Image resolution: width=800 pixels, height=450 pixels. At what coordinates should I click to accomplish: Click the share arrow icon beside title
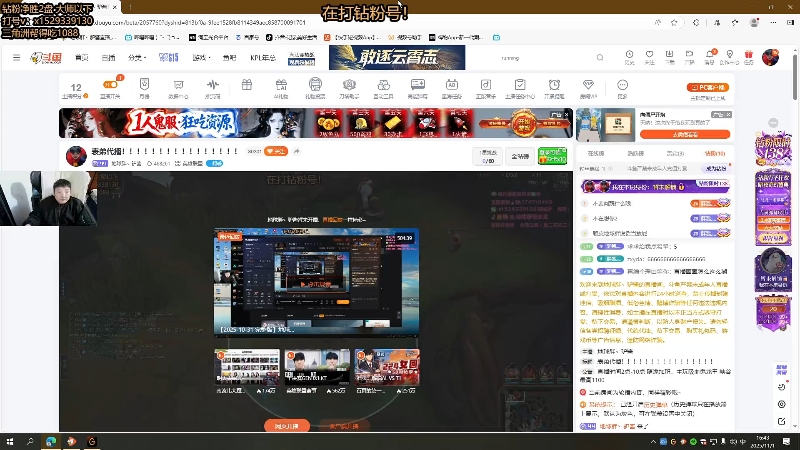296,151
